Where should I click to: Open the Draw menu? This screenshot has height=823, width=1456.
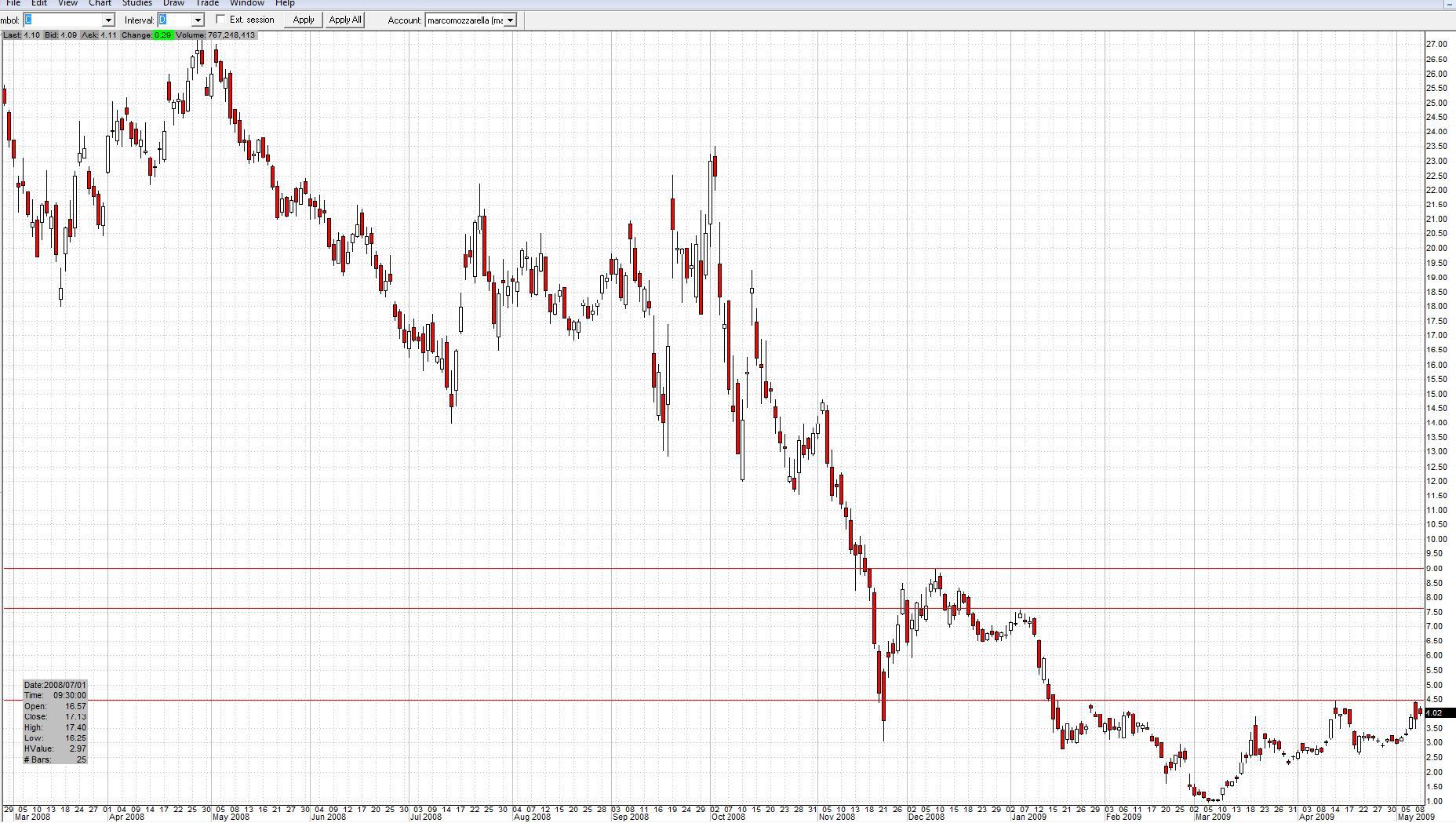(x=173, y=4)
